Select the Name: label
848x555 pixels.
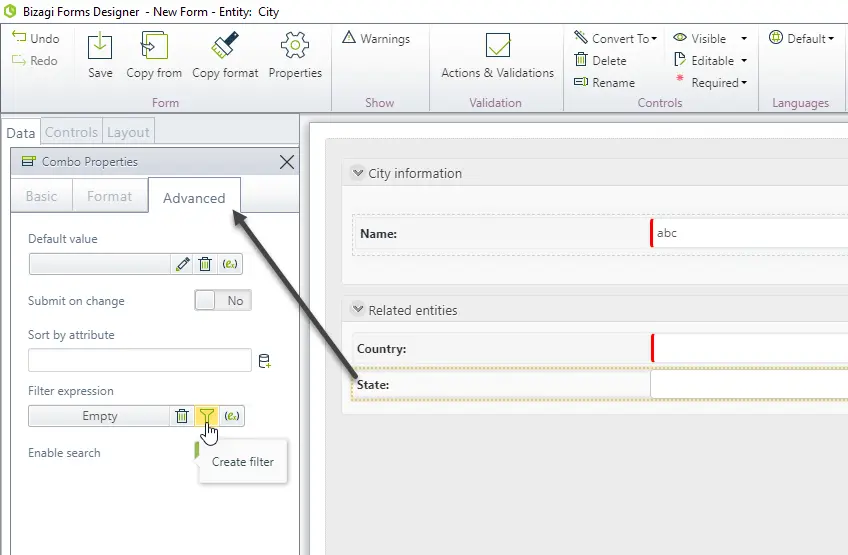tap(379, 234)
